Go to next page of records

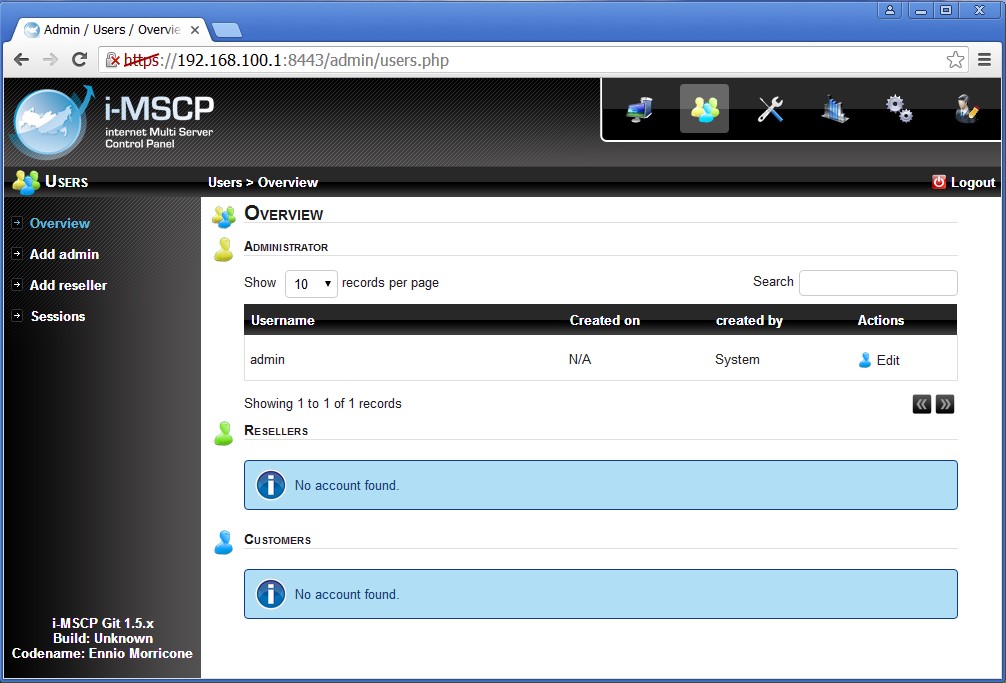coord(944,404)
